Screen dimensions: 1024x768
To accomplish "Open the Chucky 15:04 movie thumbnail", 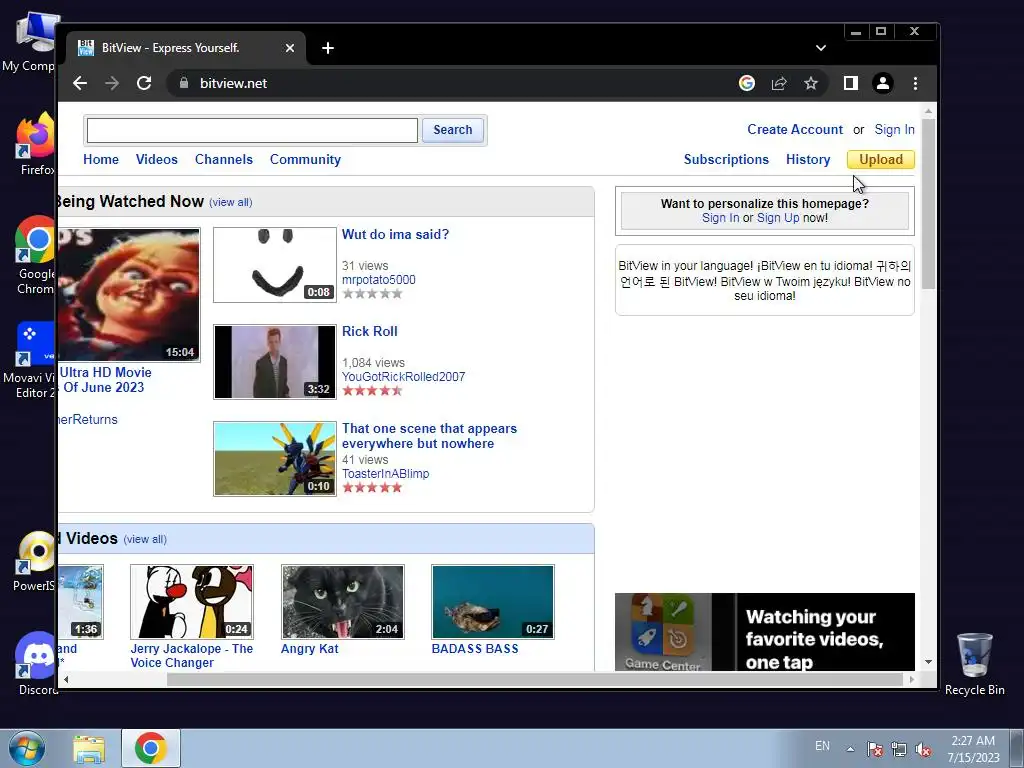I will [x=129, y=295].
